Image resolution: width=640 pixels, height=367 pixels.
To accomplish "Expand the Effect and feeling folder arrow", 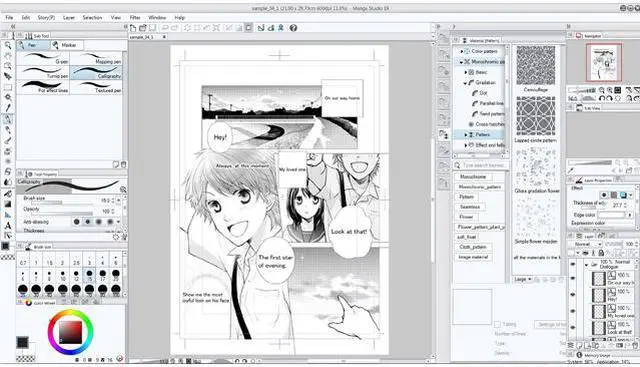I will [x=466, y=145].
